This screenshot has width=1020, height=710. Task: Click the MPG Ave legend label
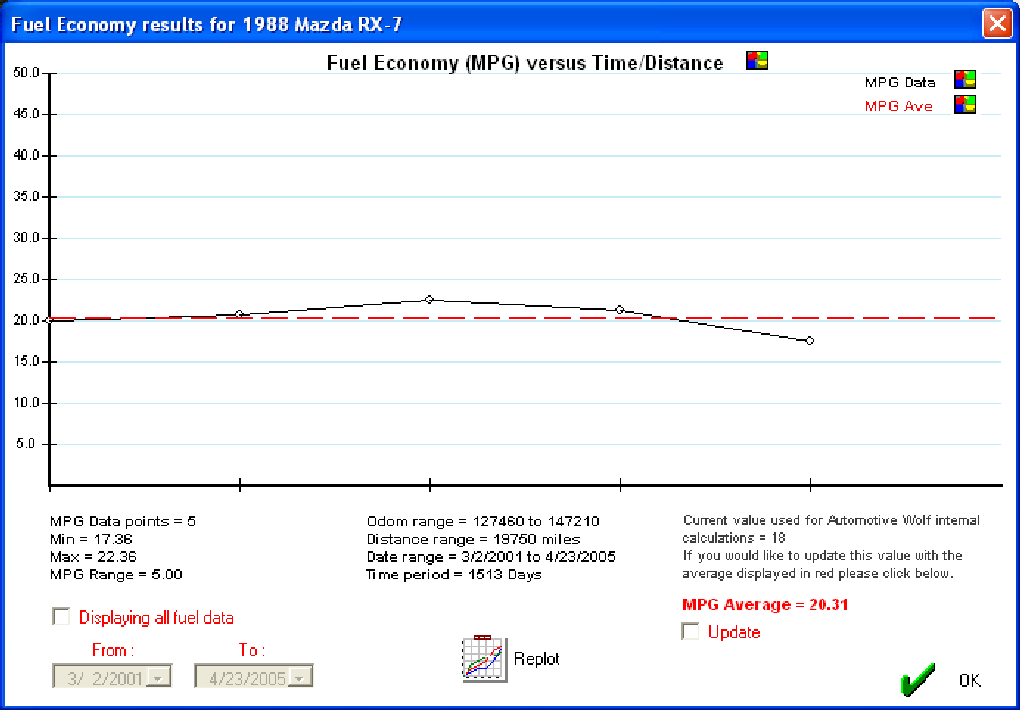898,106
